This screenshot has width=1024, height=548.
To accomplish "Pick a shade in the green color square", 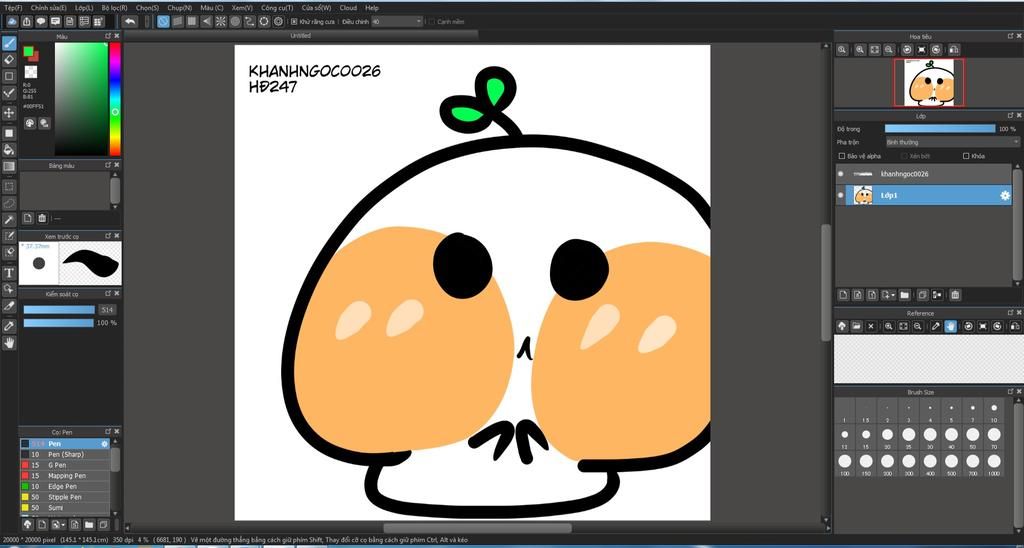I will pos(81,99).
